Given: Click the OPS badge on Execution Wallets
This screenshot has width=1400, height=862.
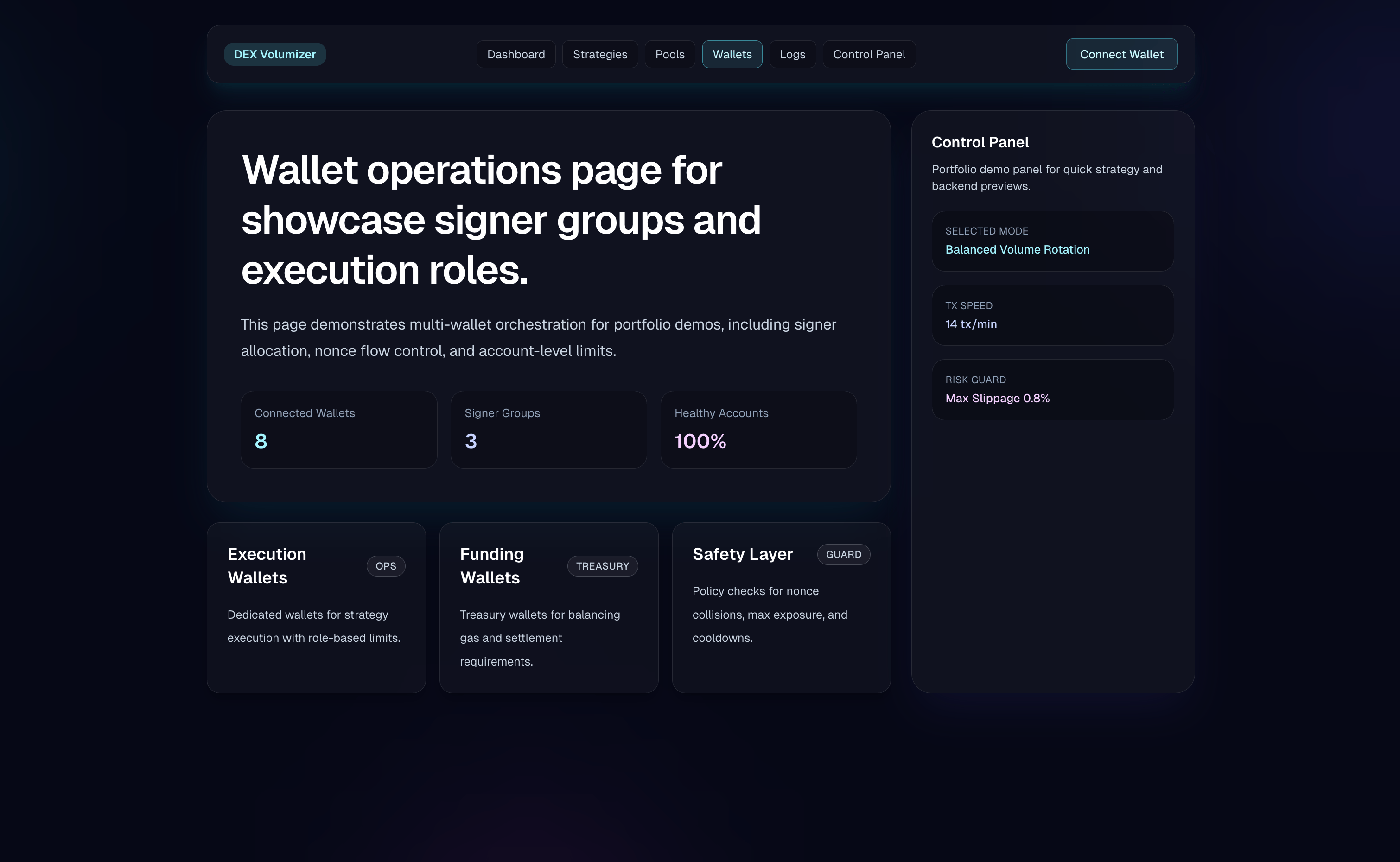Looking at the screenshot, I should coord(386,566).
